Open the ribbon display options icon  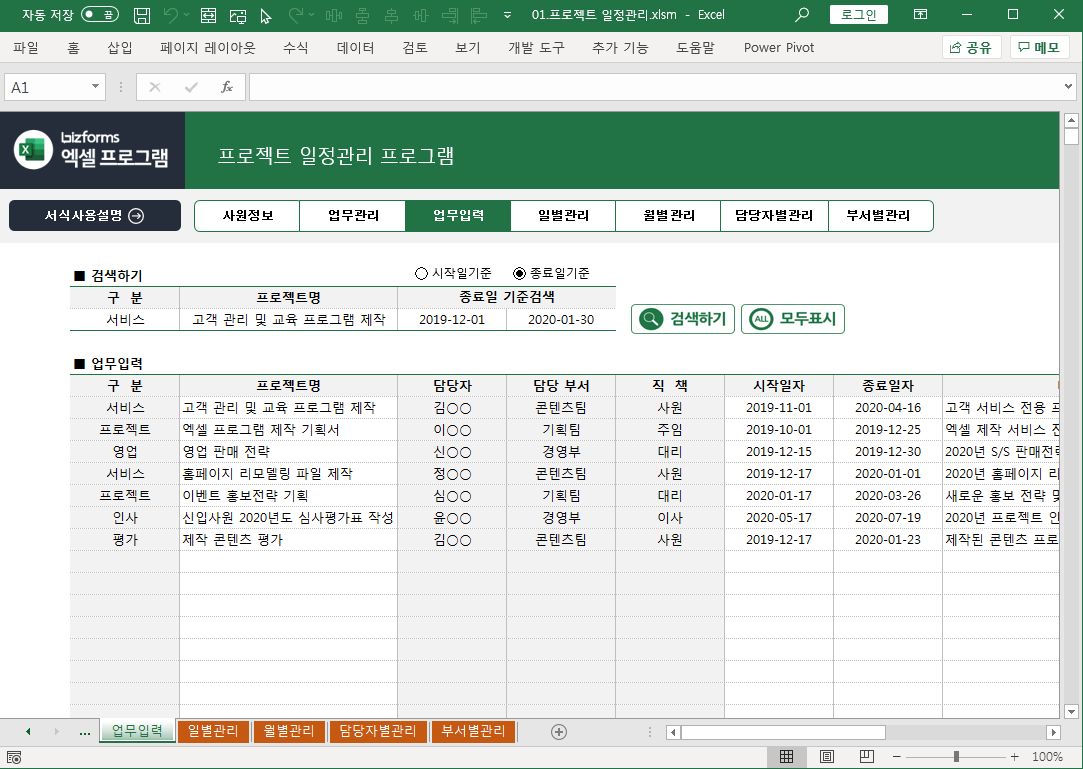pos(921,15)
